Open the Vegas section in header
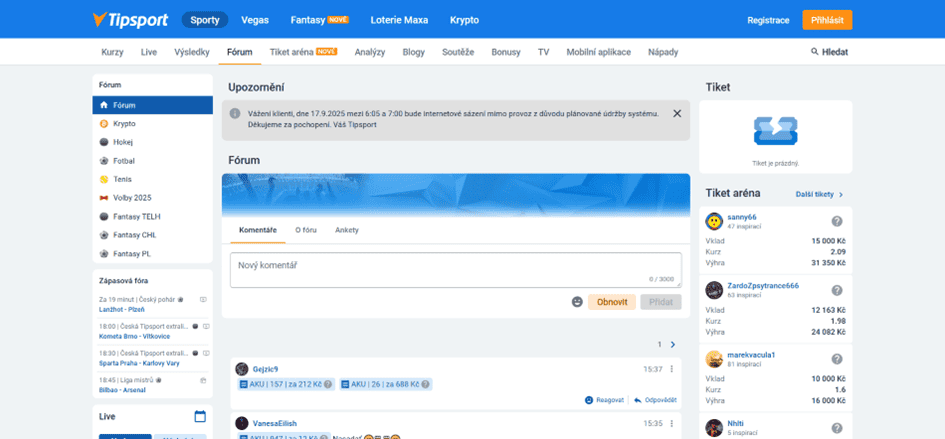 pyautogui.click(x=255, y=20)
